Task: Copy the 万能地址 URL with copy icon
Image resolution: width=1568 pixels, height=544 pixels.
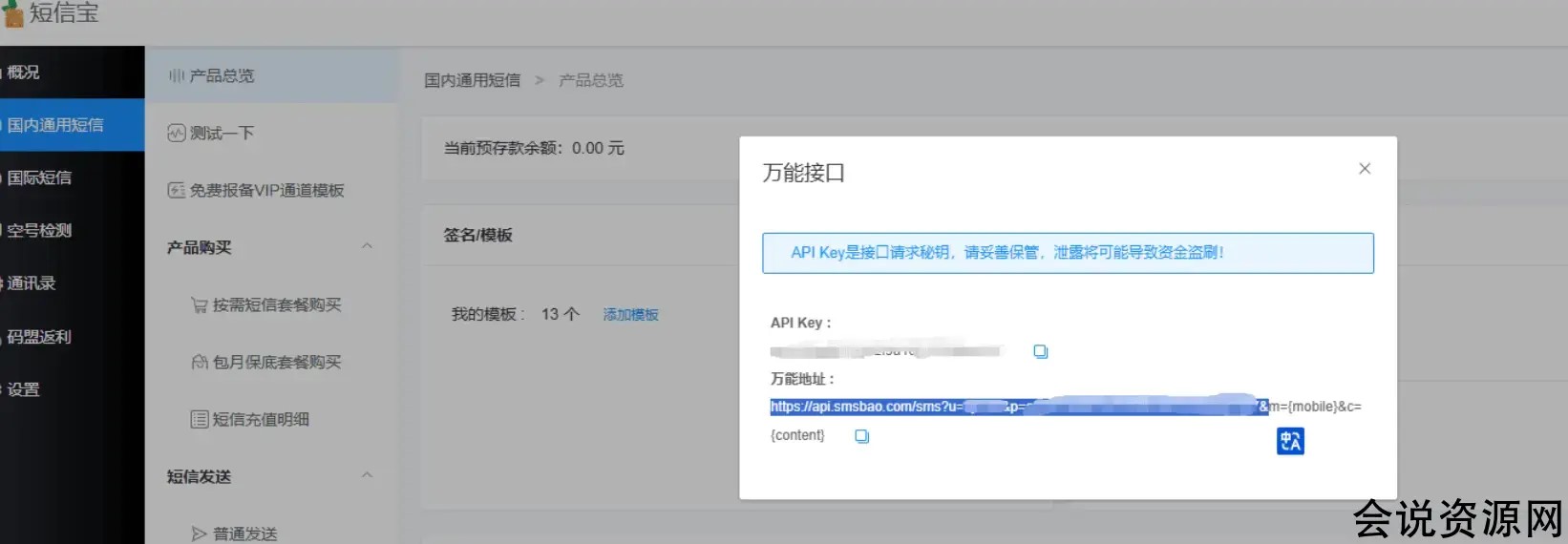Action: 861,436
